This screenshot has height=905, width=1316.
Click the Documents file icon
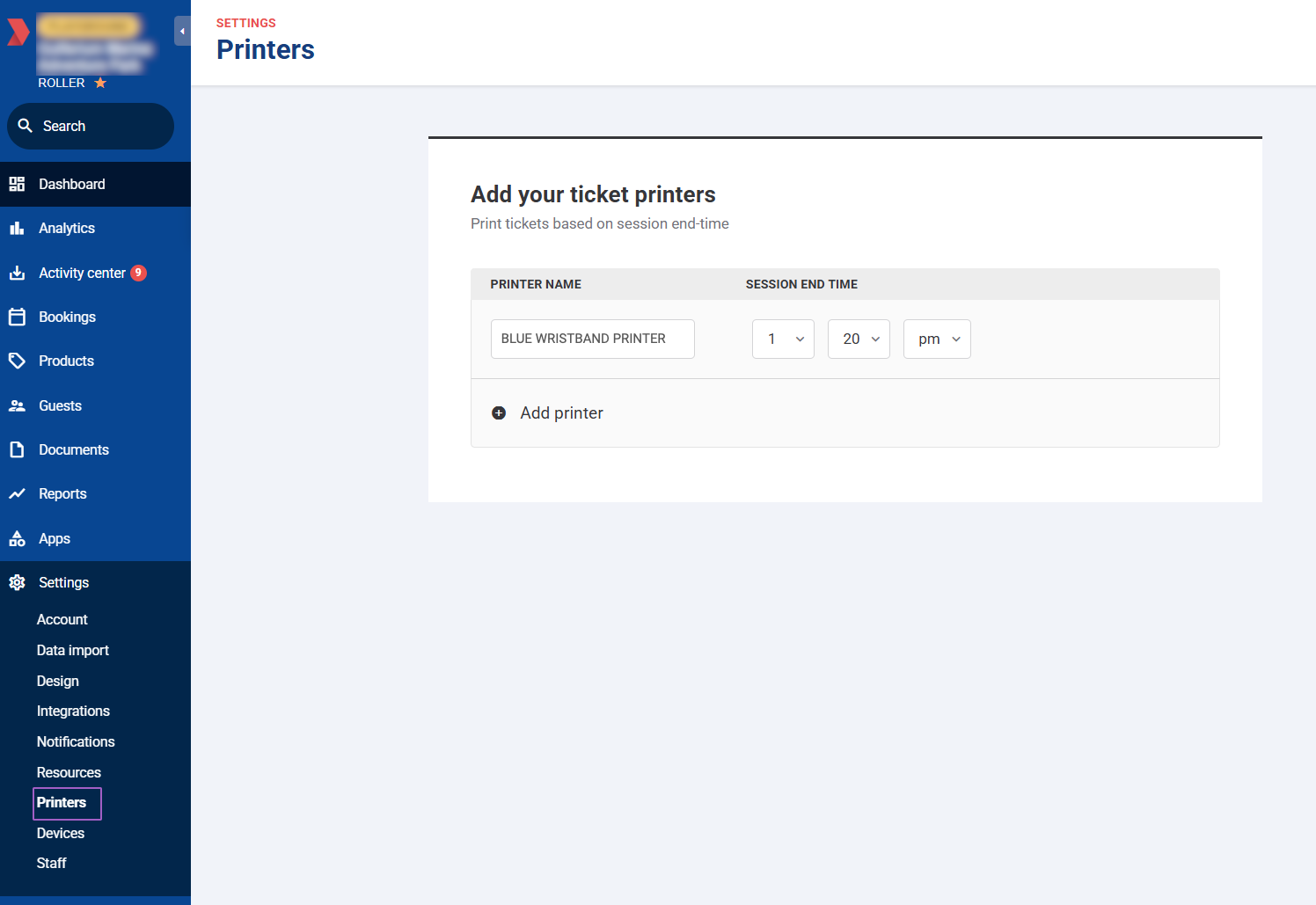point(17,449)
